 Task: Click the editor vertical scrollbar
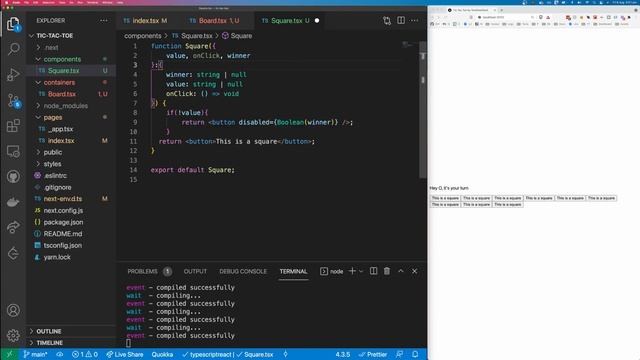pyautogui.click(x=423, y=109)
